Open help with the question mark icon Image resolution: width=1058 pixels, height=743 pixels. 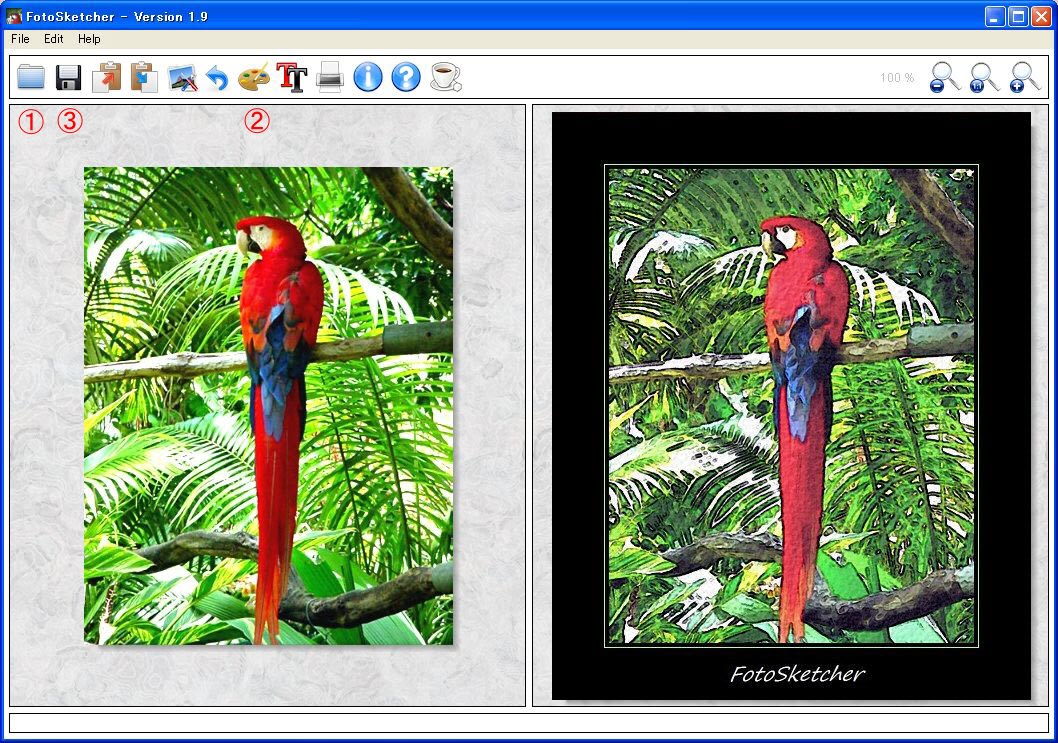pyautogui.click(x=406, y=77)
